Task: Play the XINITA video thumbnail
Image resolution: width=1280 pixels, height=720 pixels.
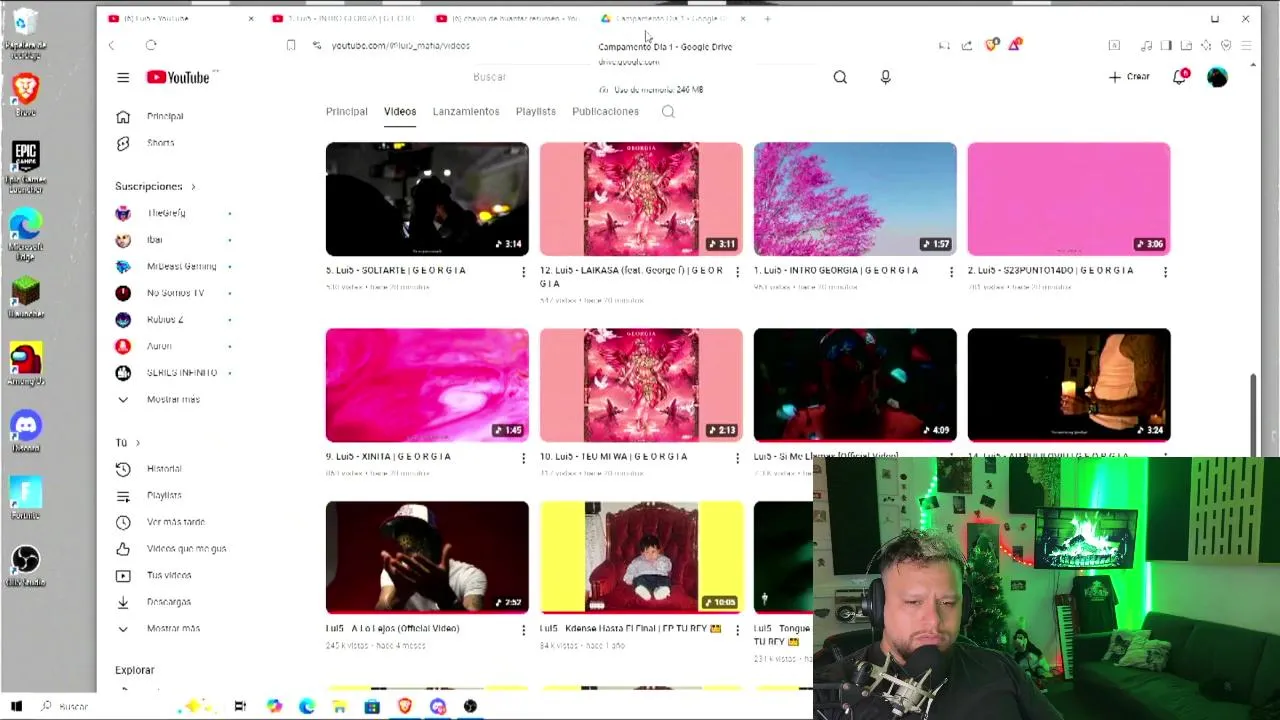Action: (427, 385)
